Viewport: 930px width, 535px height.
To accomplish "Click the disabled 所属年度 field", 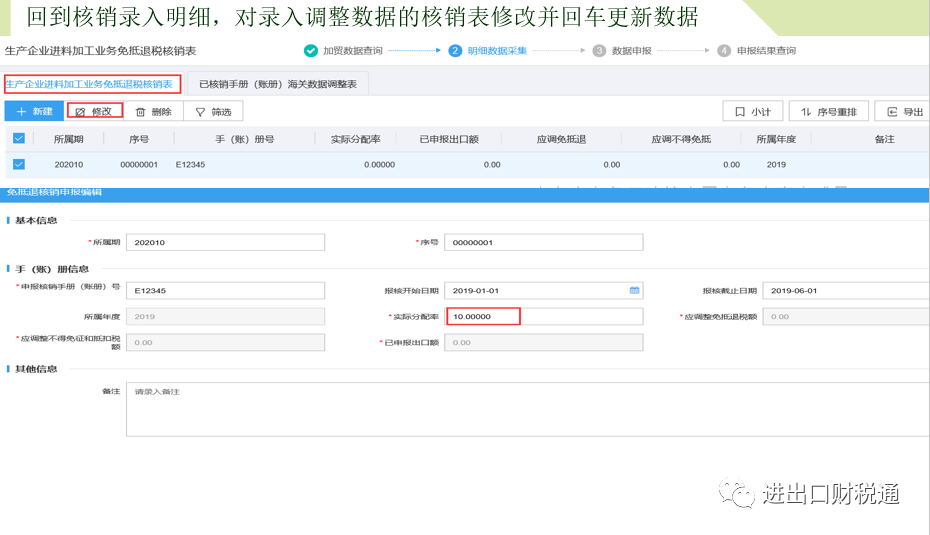I will click(x=225, y=316).
